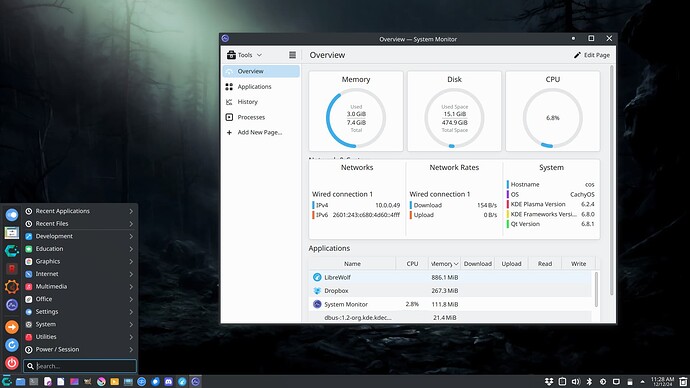
Task: Toggle Bluetooth from the system tray
Action: 589,381
